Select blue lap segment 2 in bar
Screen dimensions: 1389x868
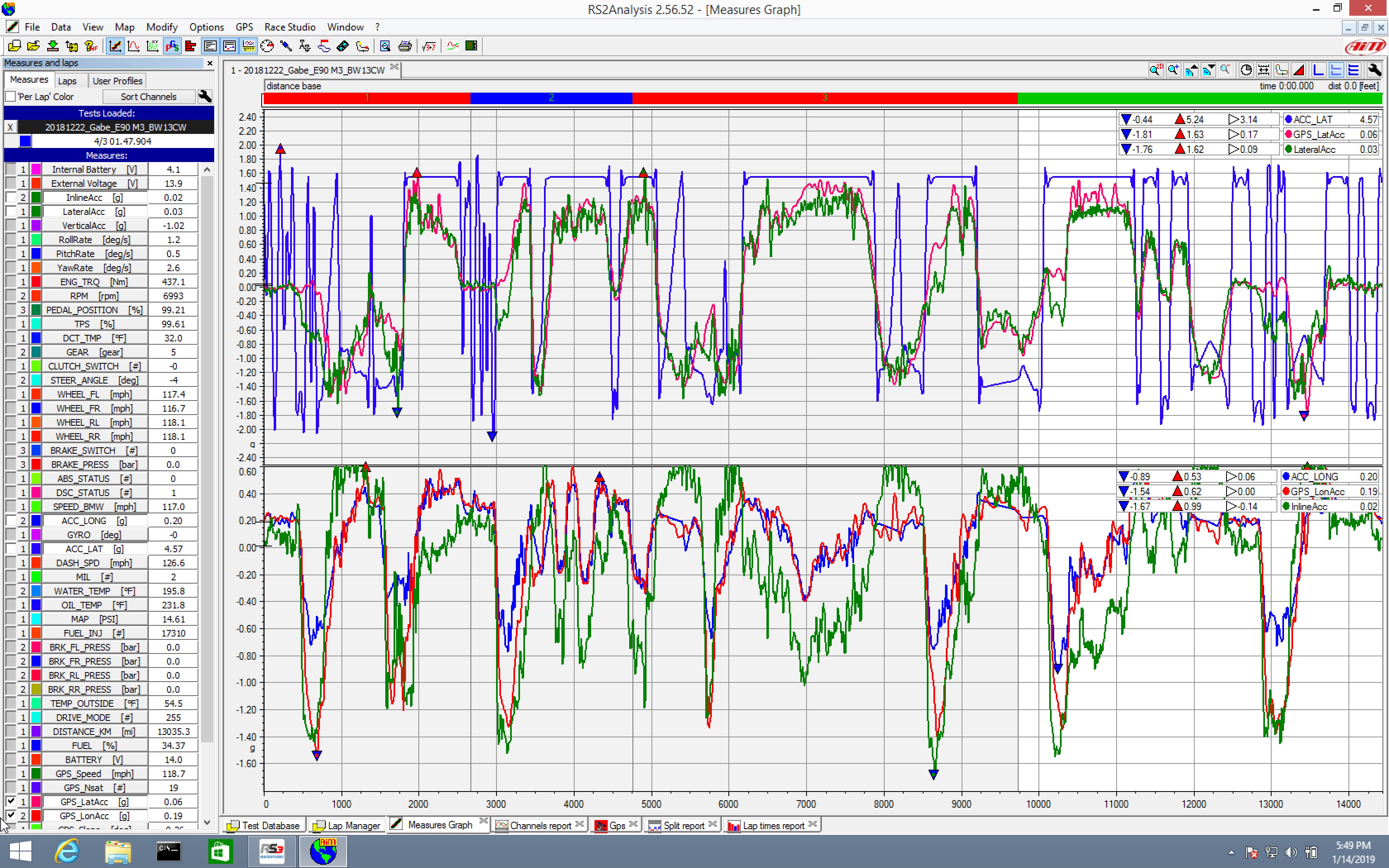tap(551, 98)
